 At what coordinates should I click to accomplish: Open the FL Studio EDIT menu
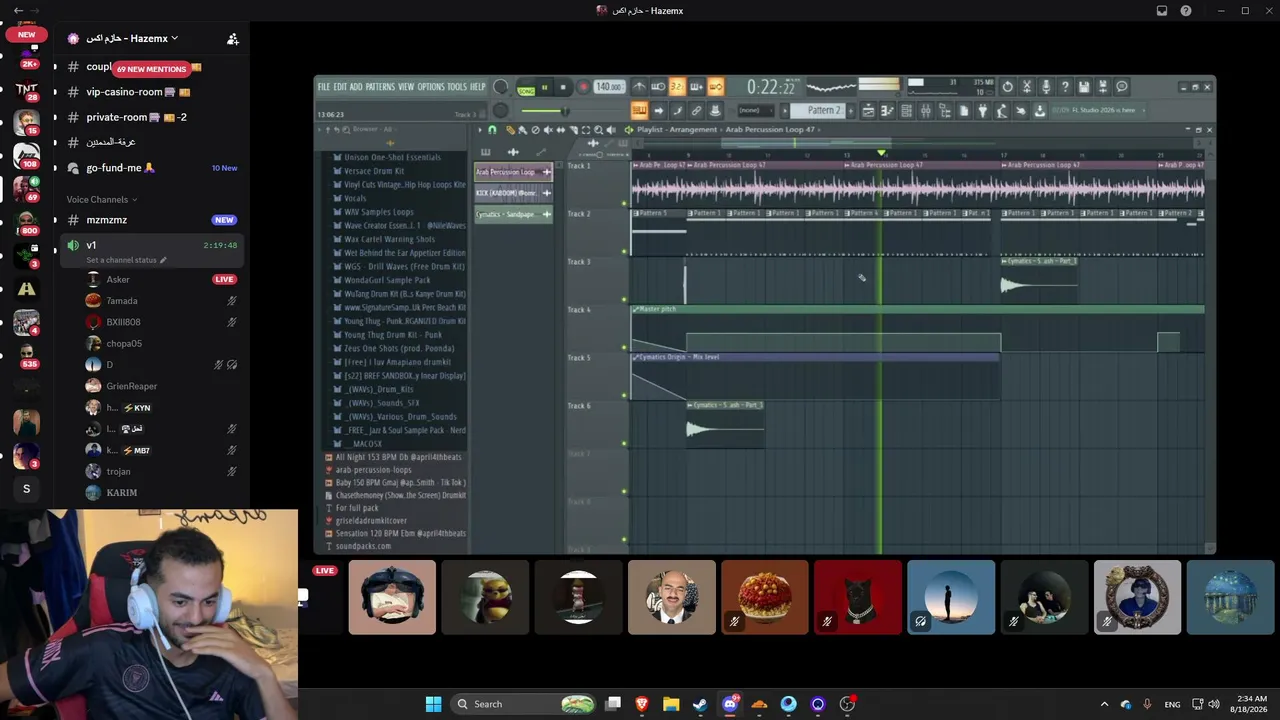(341, 87)
